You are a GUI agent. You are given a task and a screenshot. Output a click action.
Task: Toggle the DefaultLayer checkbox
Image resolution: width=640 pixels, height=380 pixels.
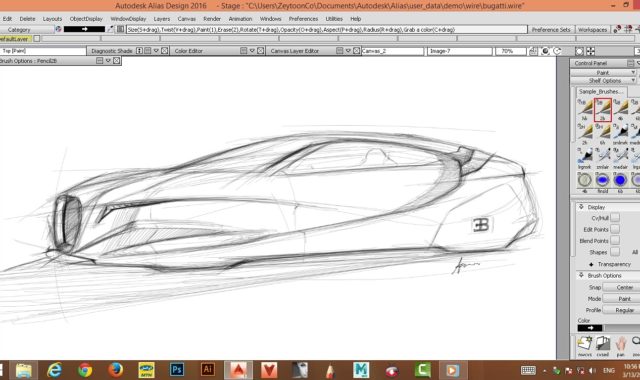[x=37, y=38]
